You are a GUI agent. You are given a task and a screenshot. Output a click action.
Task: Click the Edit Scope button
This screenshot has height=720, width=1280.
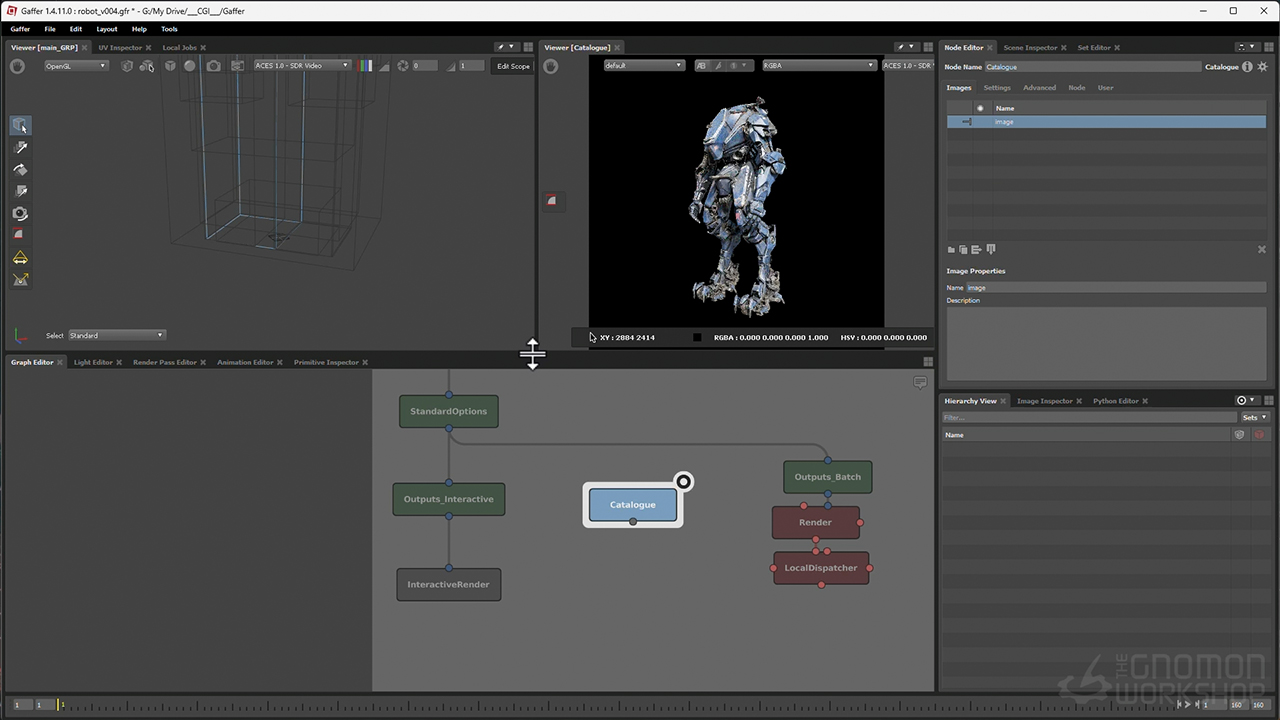513,66
